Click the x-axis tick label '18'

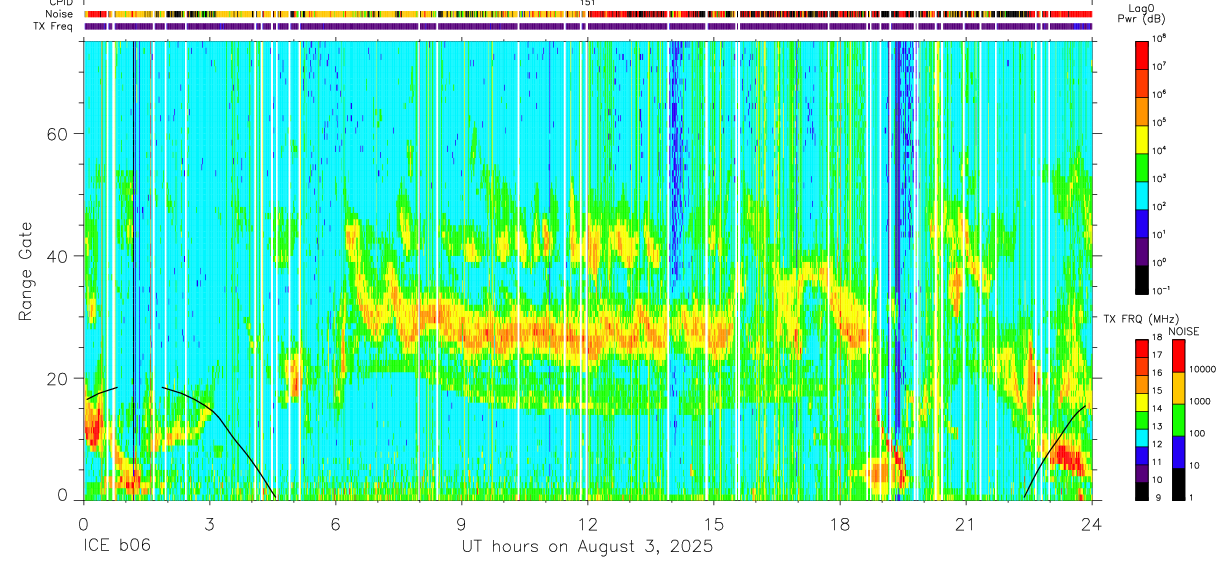(x=840, y=524)
